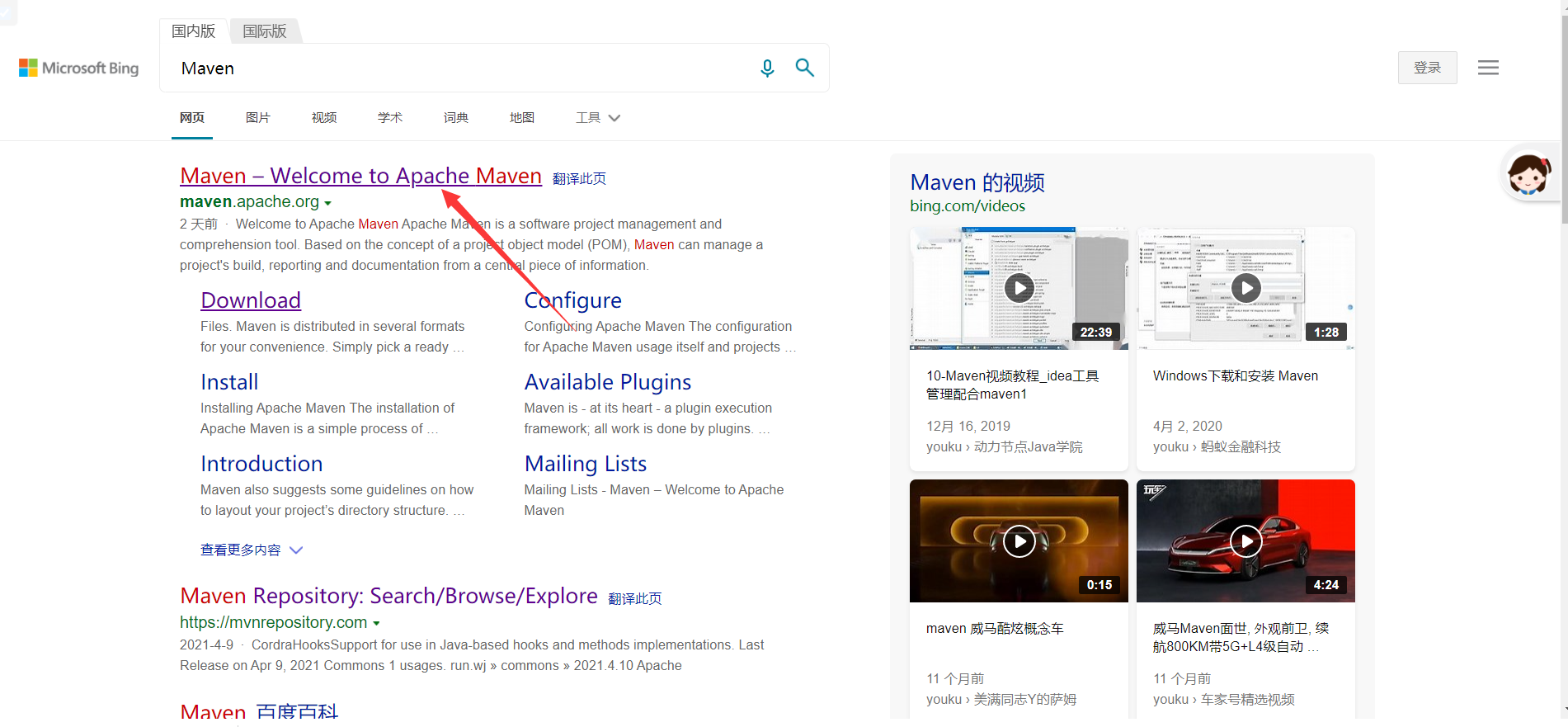This screenshot has width=1568, height=727.
Task: Click the youku › 动力节点Java学院 source text
Action: coord(1004,446)
